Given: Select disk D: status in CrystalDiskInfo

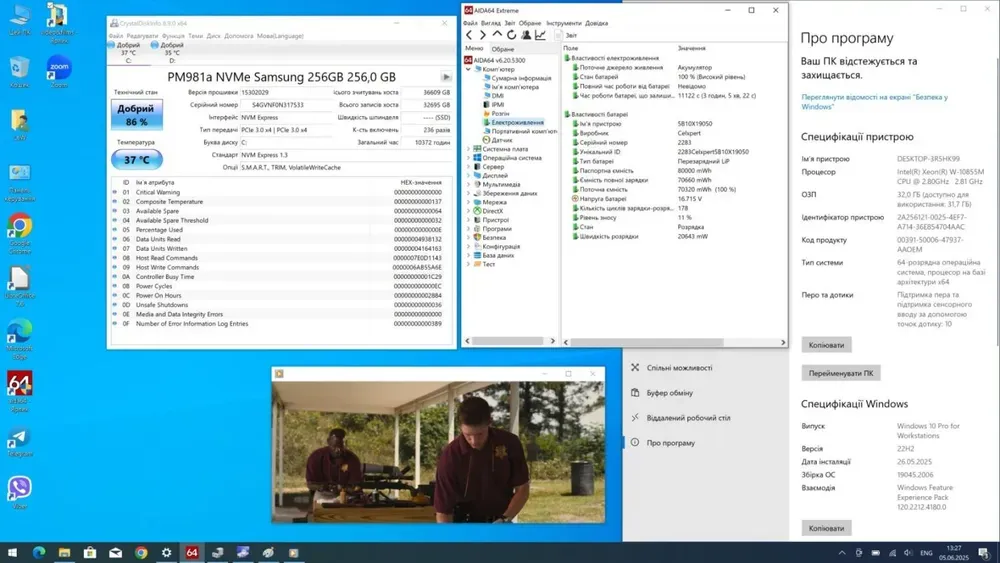Looking at the screenshot, I should click(171, 52).
